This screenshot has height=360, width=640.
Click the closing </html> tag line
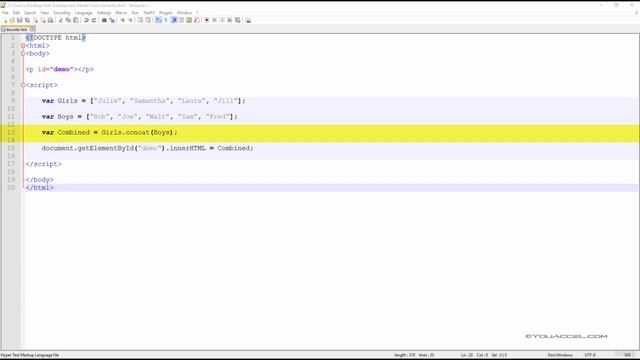(x=39, y=188)
